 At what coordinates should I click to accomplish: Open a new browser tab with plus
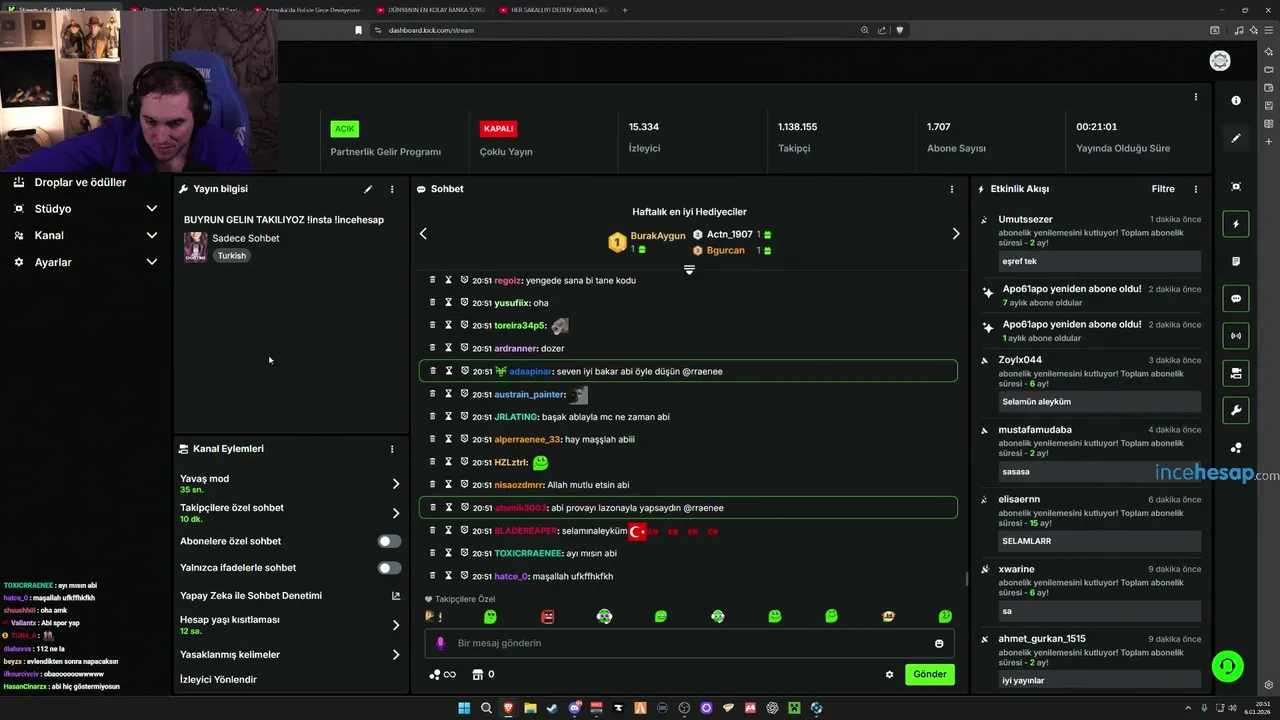click(625, 10)
